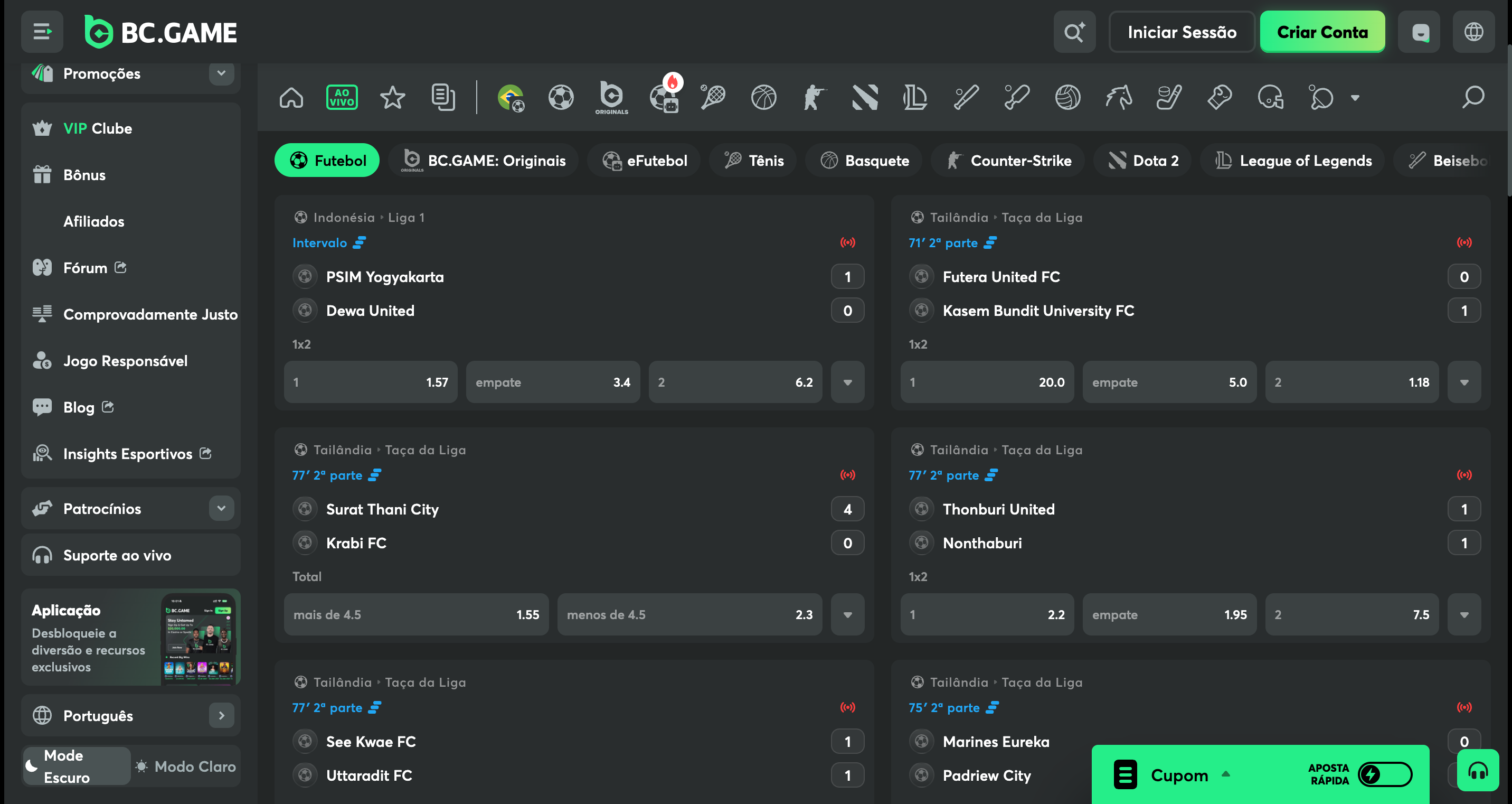Screen dimensions: 1512x804
Task: Select the cricket bat icon
Action: tap(1017, 98)
